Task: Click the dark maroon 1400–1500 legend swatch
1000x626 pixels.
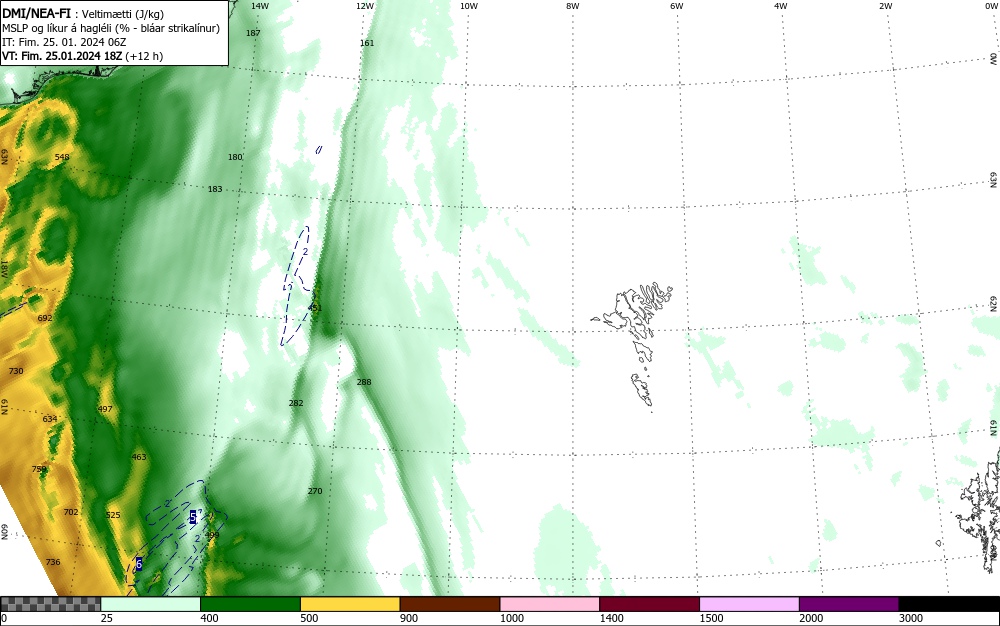Action: pyautogui.click(x=649, y=604)
